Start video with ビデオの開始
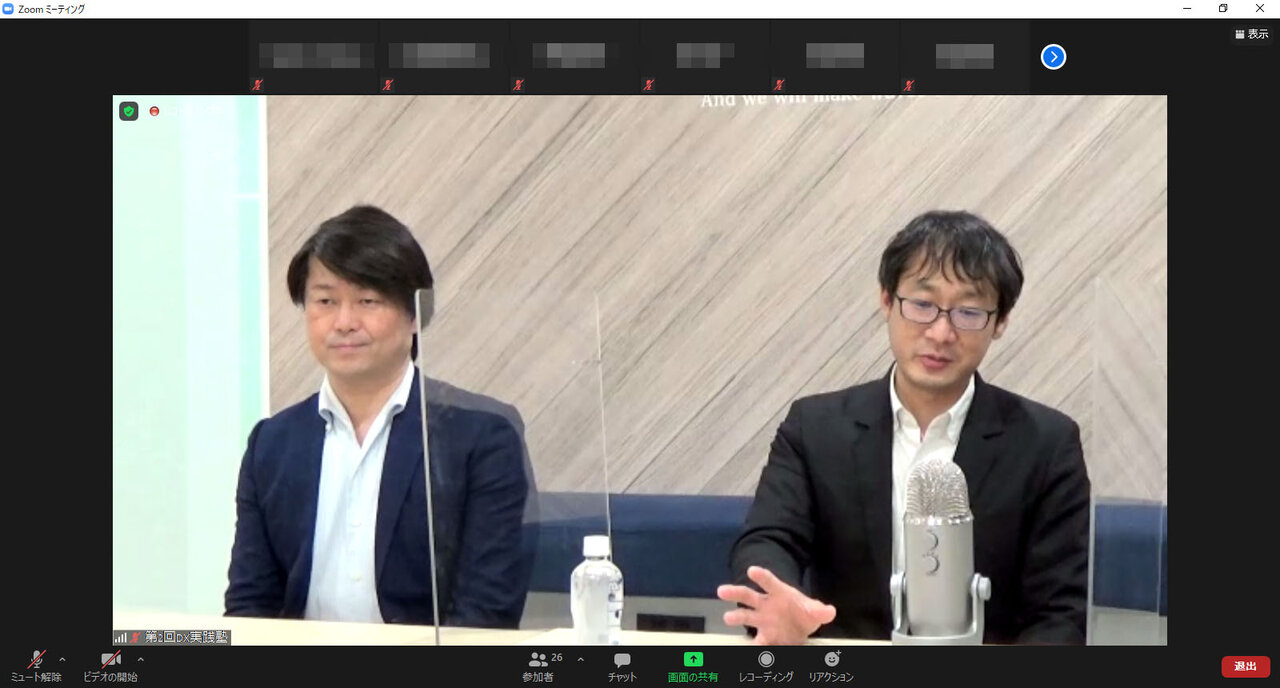 click(x=110, y=664)
